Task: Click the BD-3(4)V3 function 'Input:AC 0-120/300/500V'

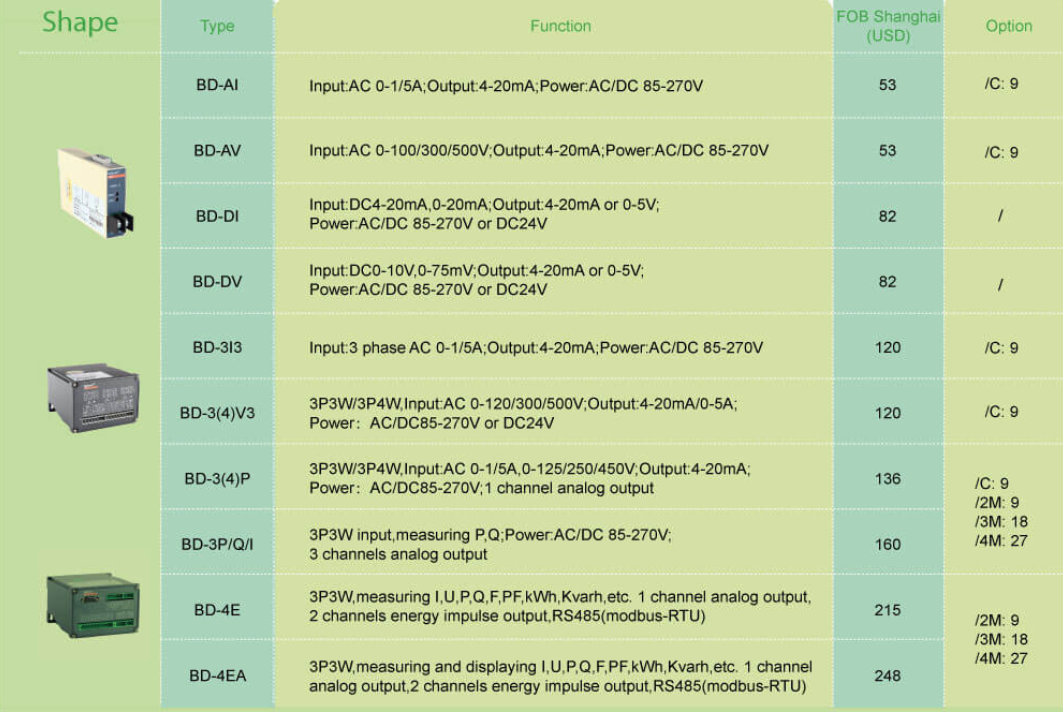Action: 494,404
